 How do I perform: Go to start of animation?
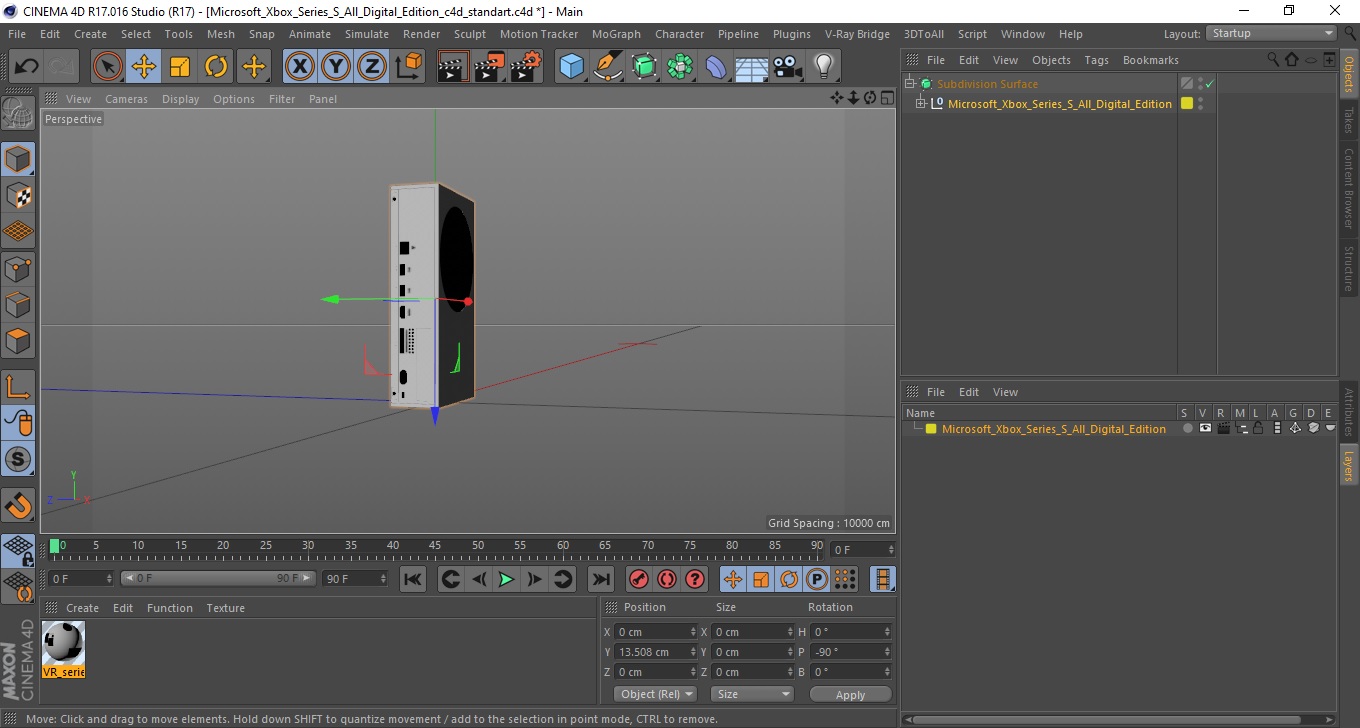[413, 579]
